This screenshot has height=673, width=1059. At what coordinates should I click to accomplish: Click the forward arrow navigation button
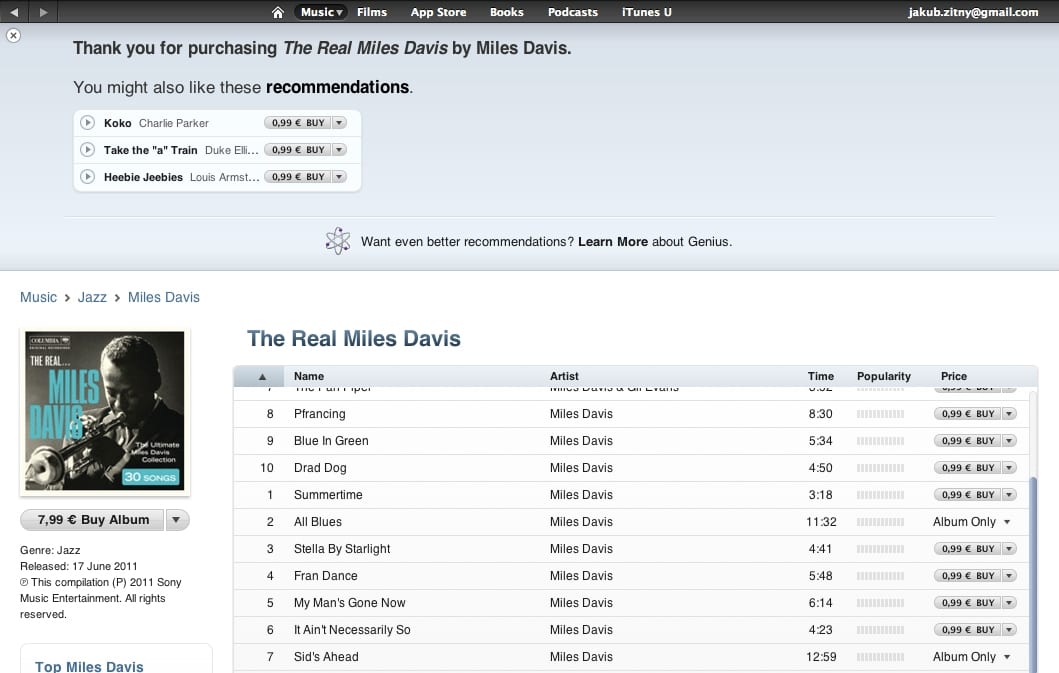tap(42, 12)
